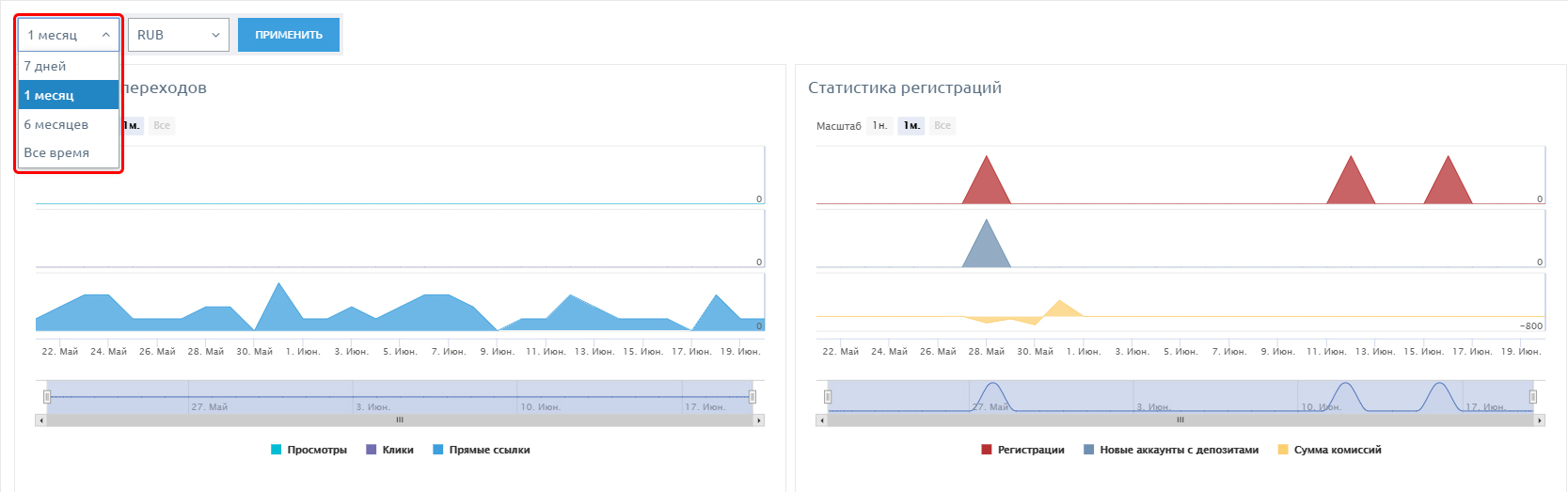Toggle the Просмотры legend series
This screenshot has height=492, width=1568.
point(309,450)
